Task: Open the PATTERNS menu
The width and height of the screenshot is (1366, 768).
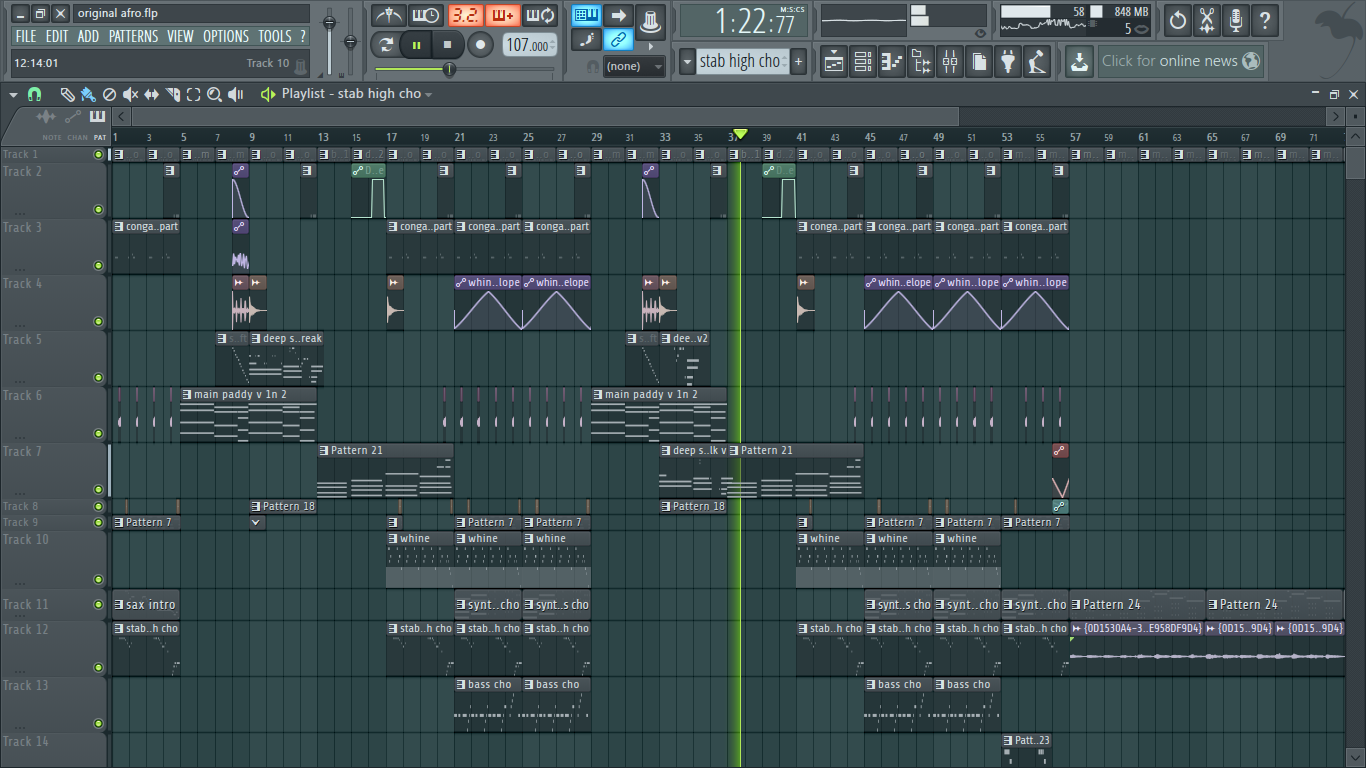Action: point(133,36)
